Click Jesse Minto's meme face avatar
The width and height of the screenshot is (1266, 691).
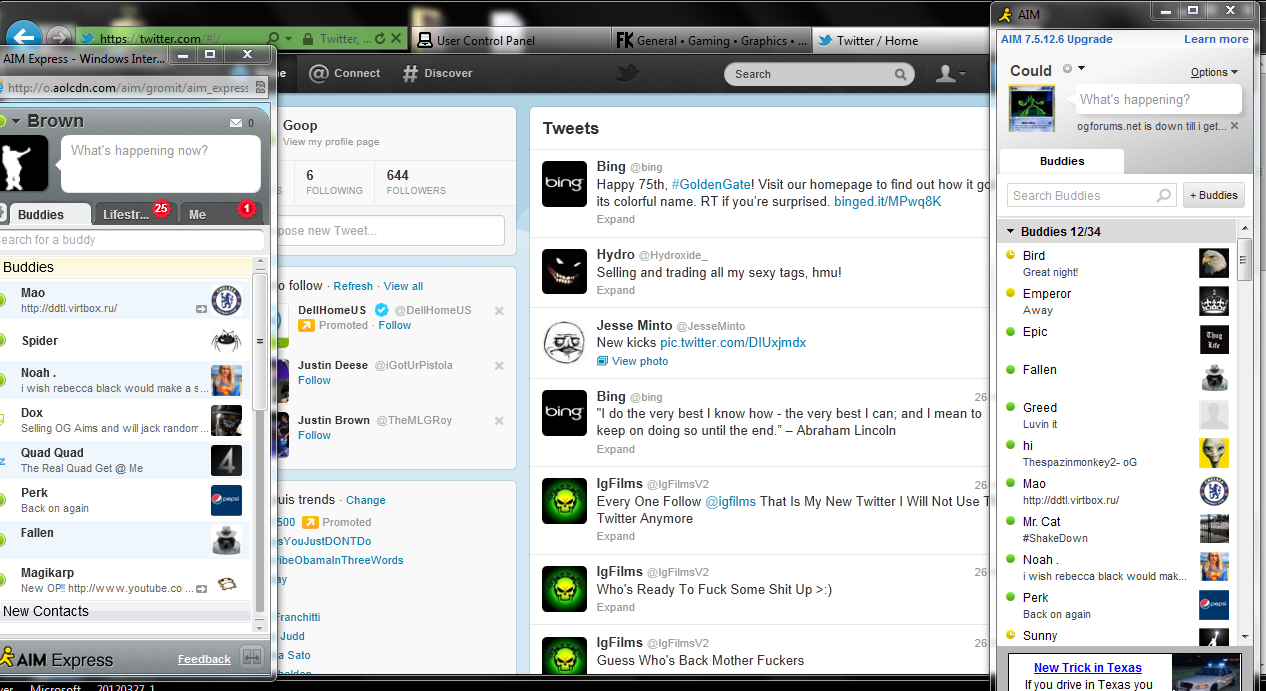564,342
